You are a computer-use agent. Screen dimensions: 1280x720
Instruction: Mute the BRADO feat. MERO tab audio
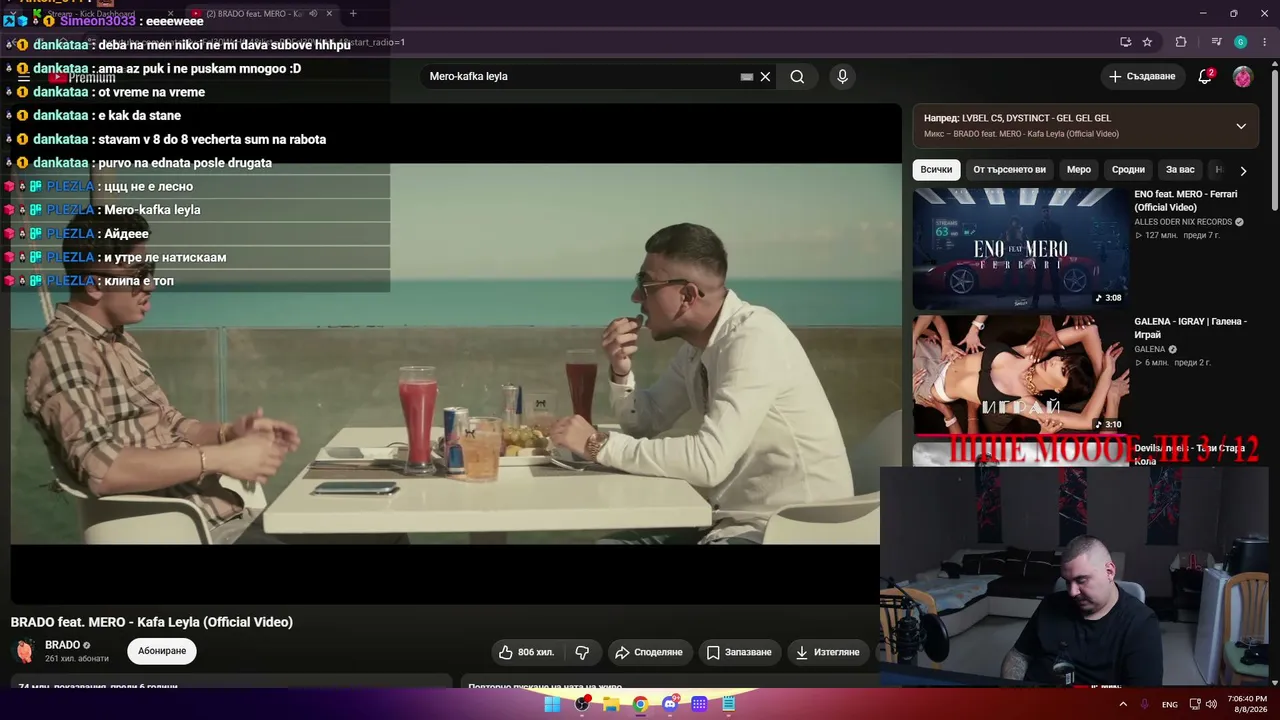313,14
